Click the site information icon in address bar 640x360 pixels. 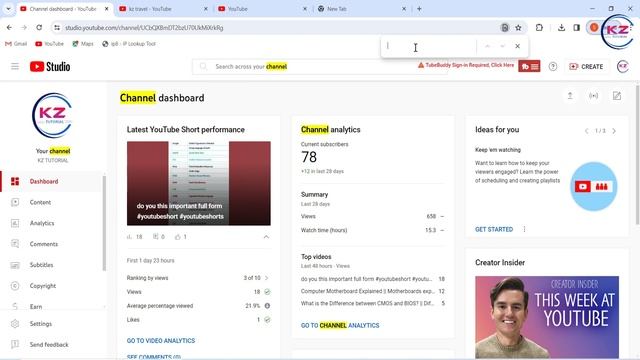(x=57, y=28)
